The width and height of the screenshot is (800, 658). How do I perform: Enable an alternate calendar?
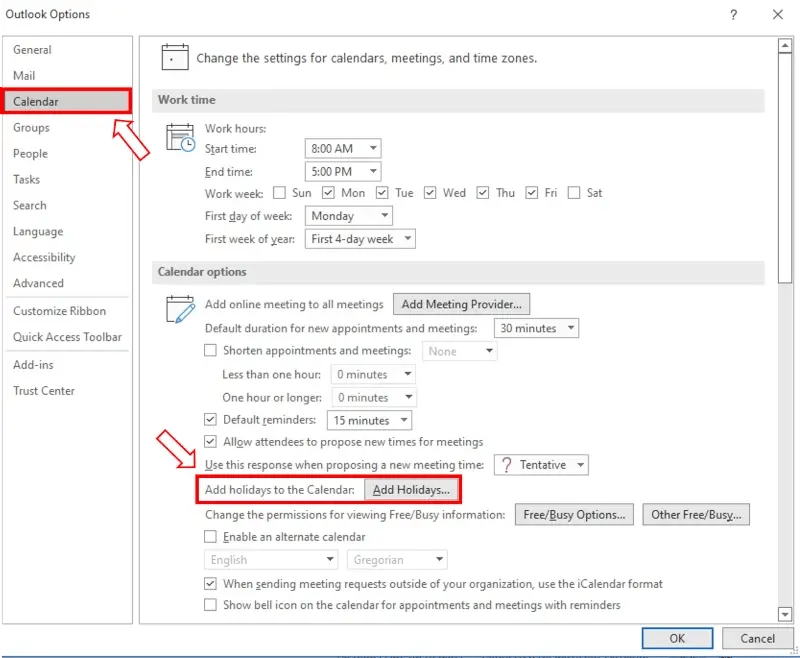pyautogui.click(x=210, y=537)
